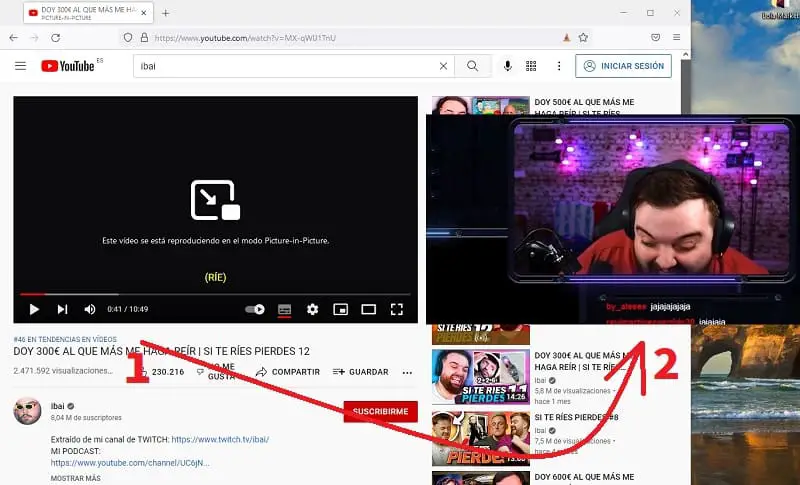
Task: Seek on the video progress bar
Action: click(x=215, y=294)
